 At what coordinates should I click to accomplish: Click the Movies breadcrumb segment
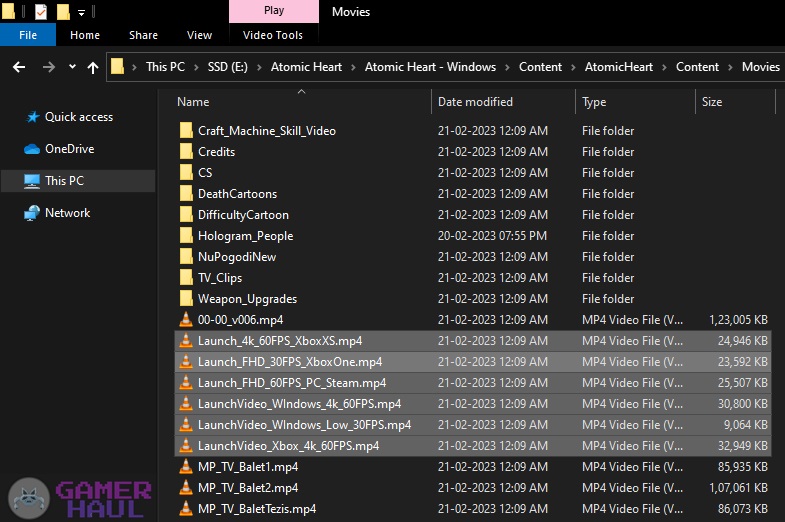tap(760, 67)
